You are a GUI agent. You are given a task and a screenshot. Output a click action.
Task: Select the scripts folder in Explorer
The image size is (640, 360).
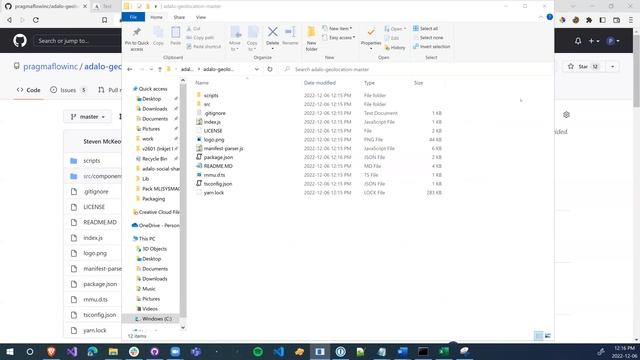pos(211,96)
